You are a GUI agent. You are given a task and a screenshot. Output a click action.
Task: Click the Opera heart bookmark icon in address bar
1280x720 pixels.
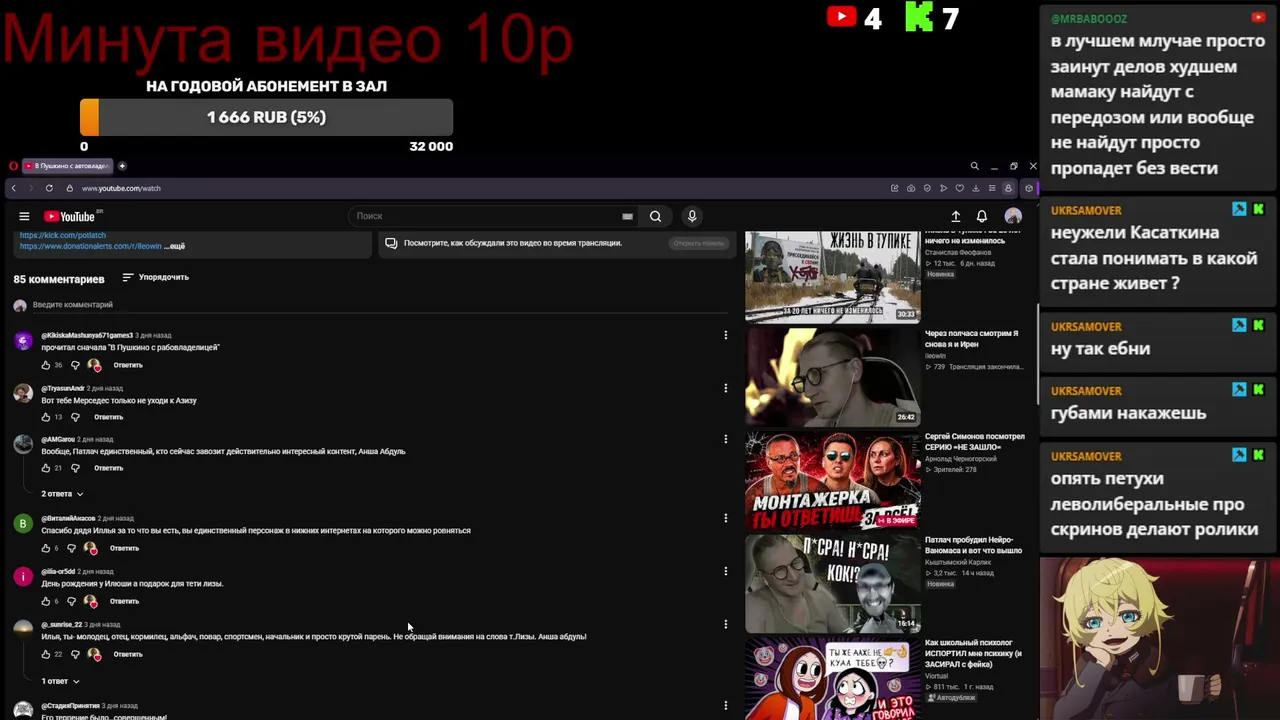pyautogui.click(x=959, y=188)
